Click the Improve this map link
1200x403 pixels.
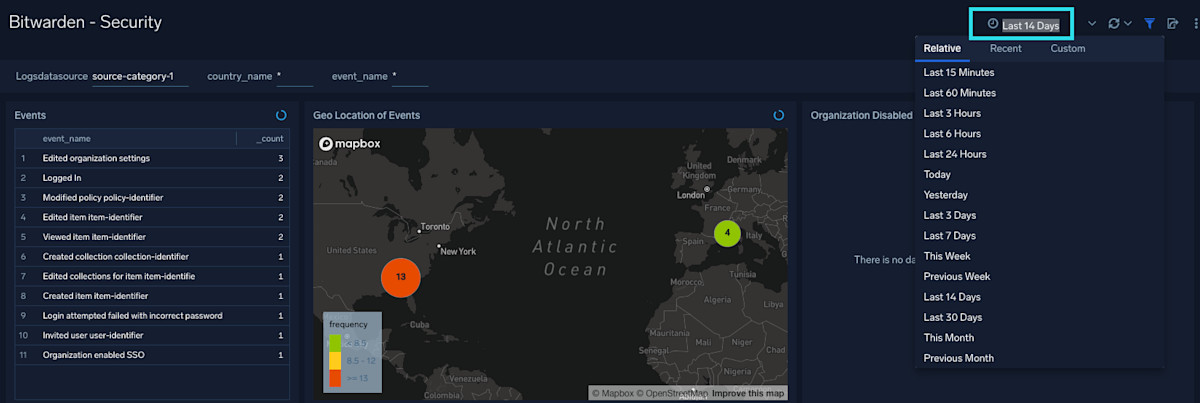pyautogui.click(x=748, y=393)
